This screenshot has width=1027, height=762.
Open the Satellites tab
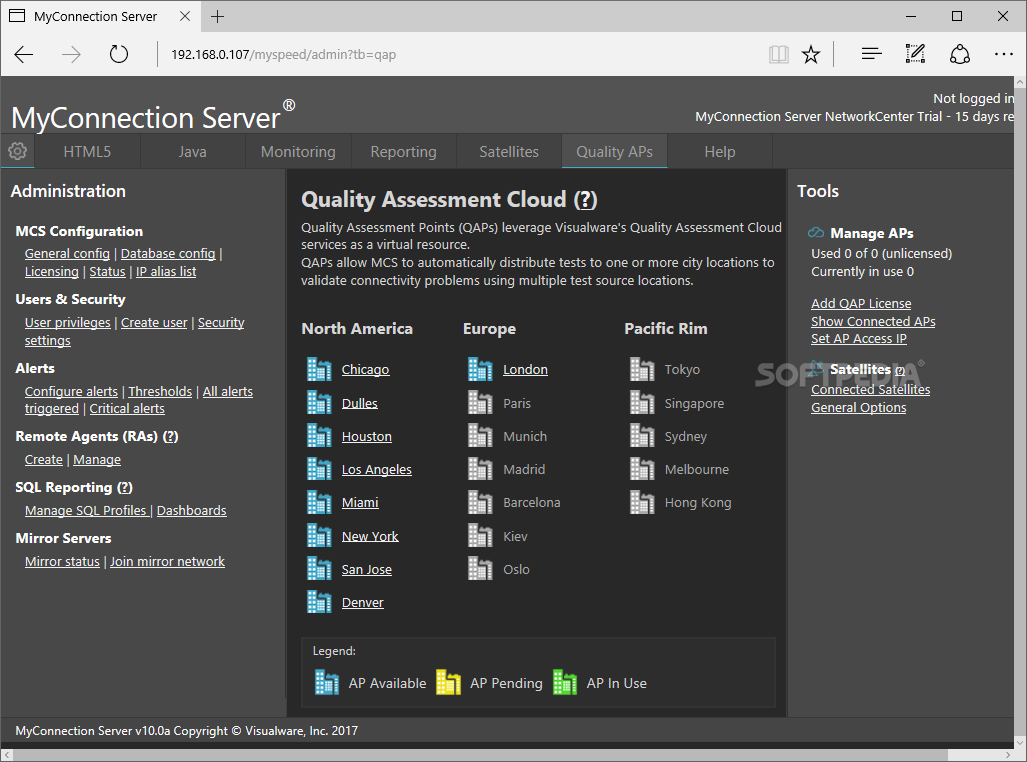pyautogui.click(x=509, y=151)
